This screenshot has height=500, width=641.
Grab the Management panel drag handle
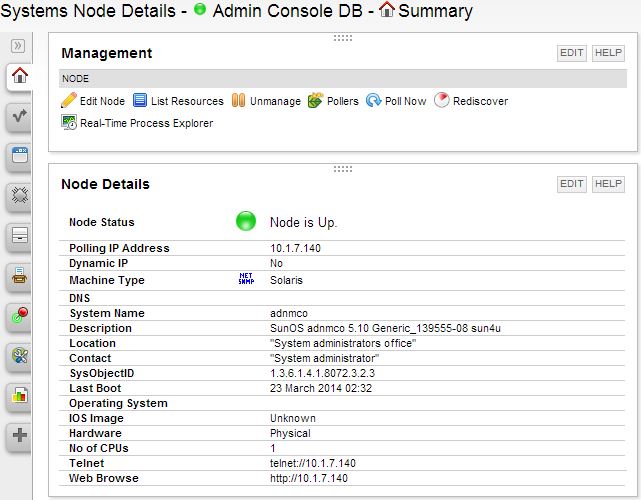pyautogui.click(x=343, y=38)
